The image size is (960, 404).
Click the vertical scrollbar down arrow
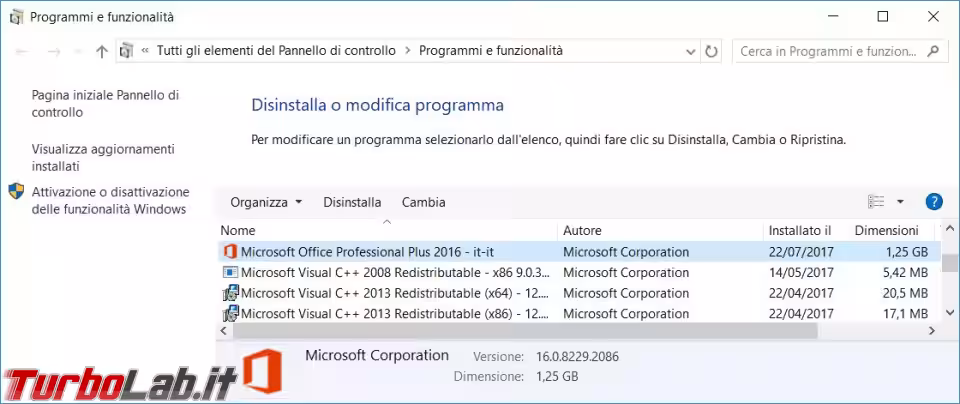[x=950, y=312]
